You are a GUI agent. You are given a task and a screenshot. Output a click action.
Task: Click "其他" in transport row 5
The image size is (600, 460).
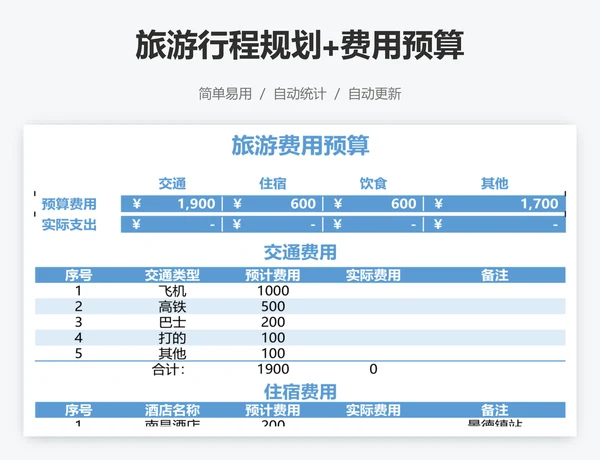[x=172, y=354]
